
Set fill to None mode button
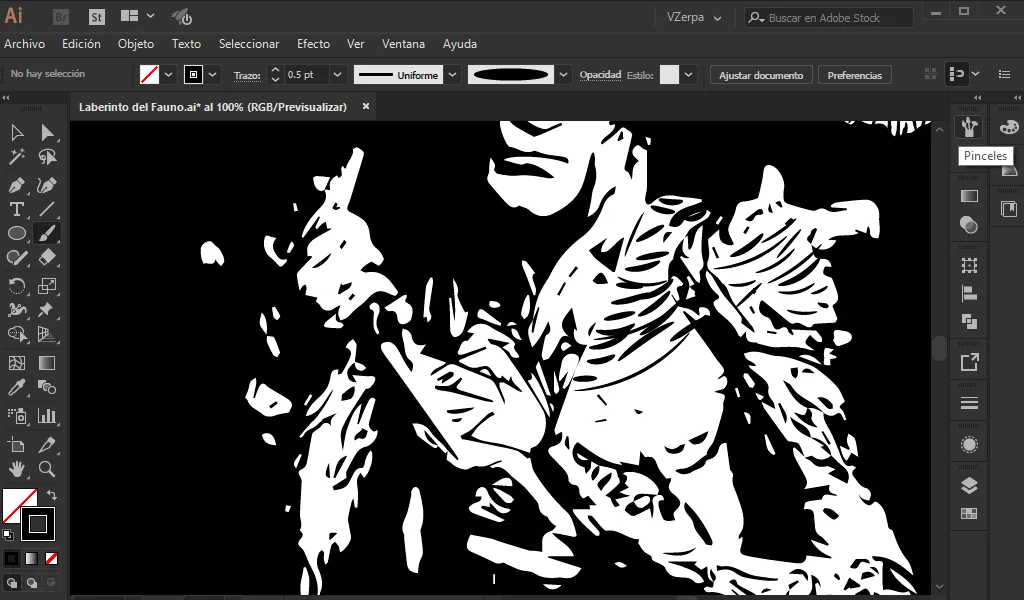point(51,558)
